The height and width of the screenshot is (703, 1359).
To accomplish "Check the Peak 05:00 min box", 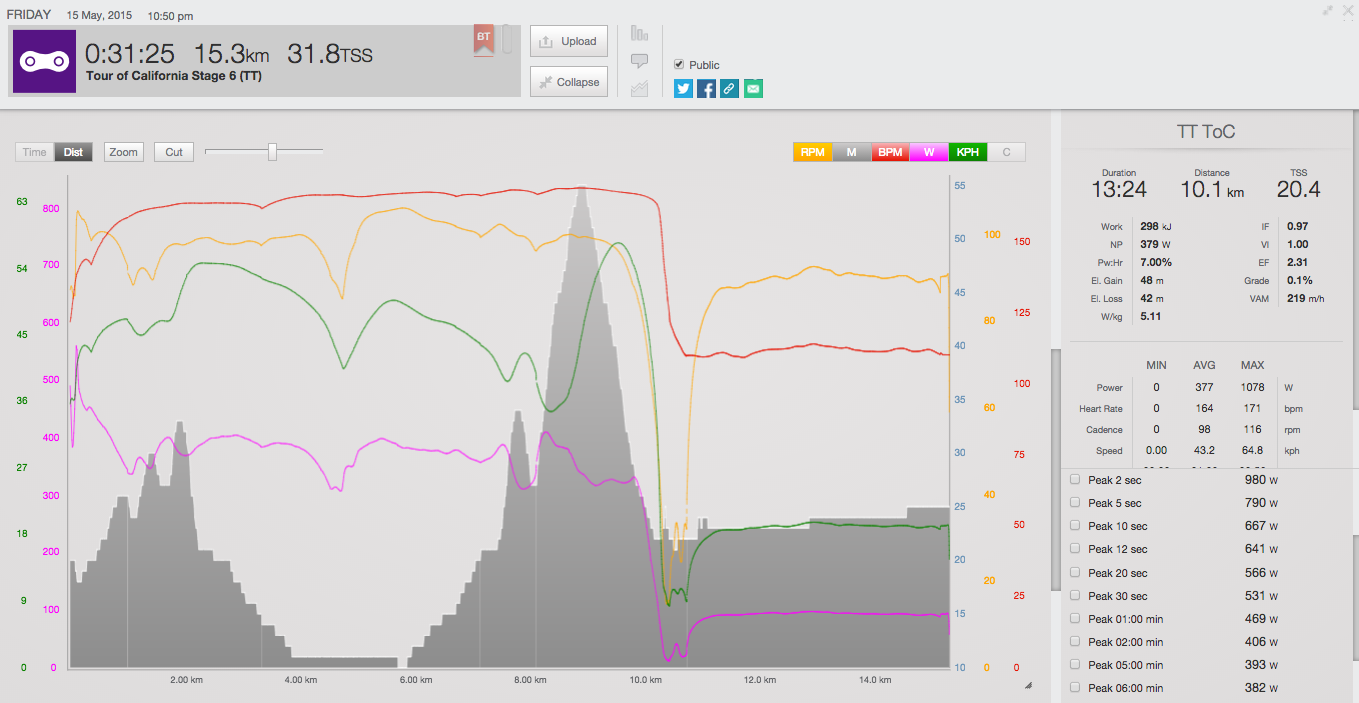I will pos(1075,664).
